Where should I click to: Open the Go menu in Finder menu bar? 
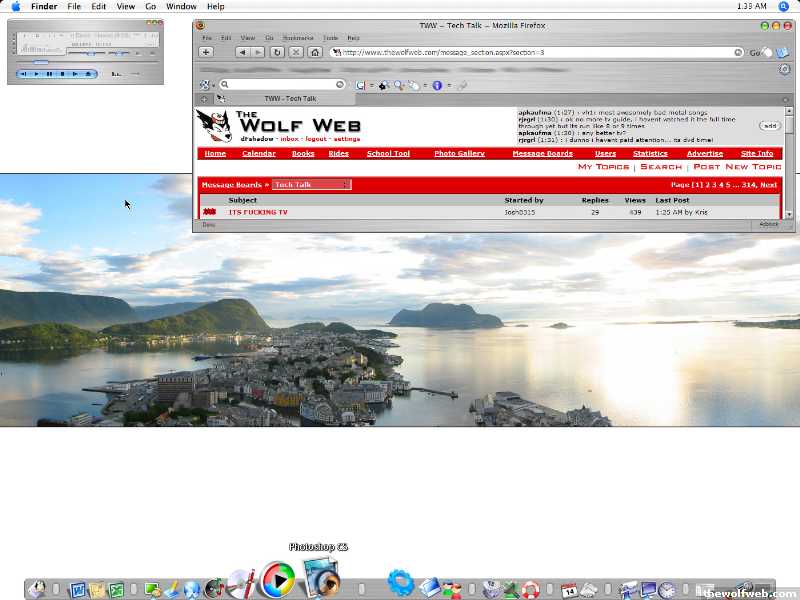(151, 6)
